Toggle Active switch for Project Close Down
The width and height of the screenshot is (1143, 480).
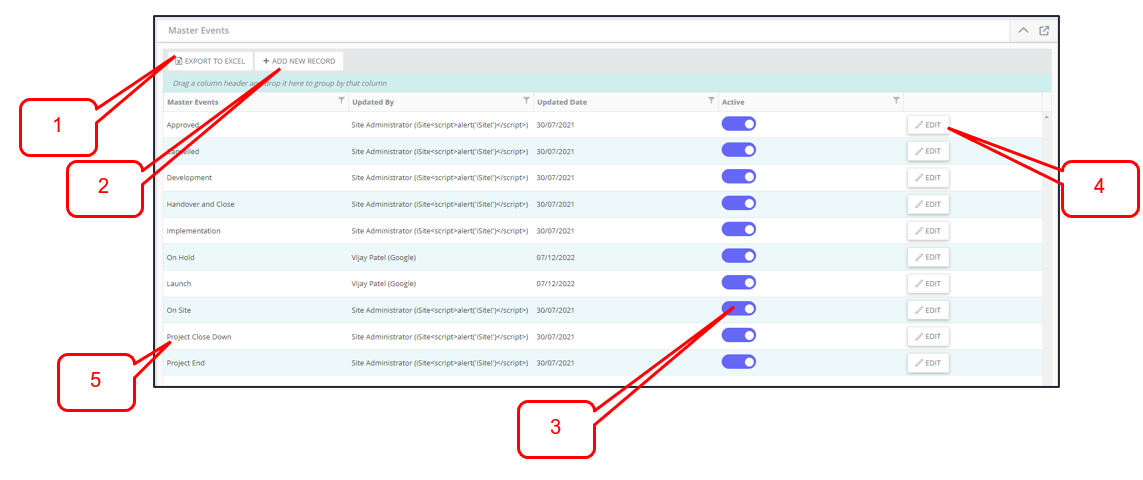[738, 336]
